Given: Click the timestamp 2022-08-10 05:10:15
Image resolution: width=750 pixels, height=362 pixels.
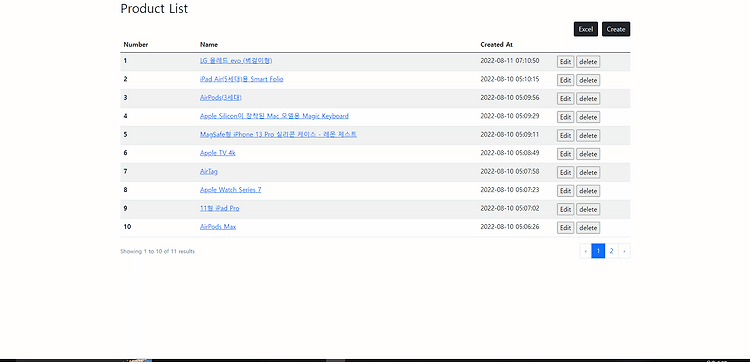Looking at the screenshot, I should [510, 79].
